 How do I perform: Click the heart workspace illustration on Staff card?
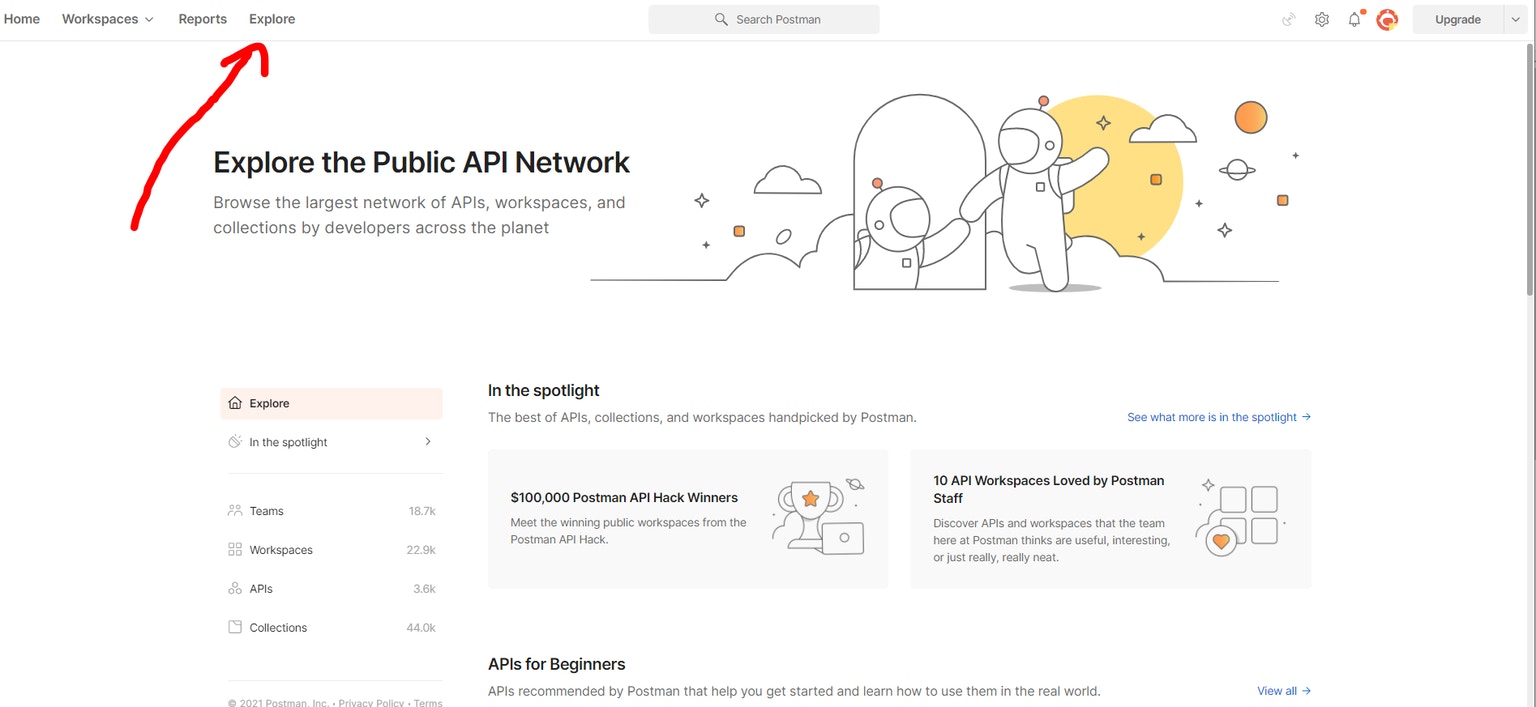1240,518
